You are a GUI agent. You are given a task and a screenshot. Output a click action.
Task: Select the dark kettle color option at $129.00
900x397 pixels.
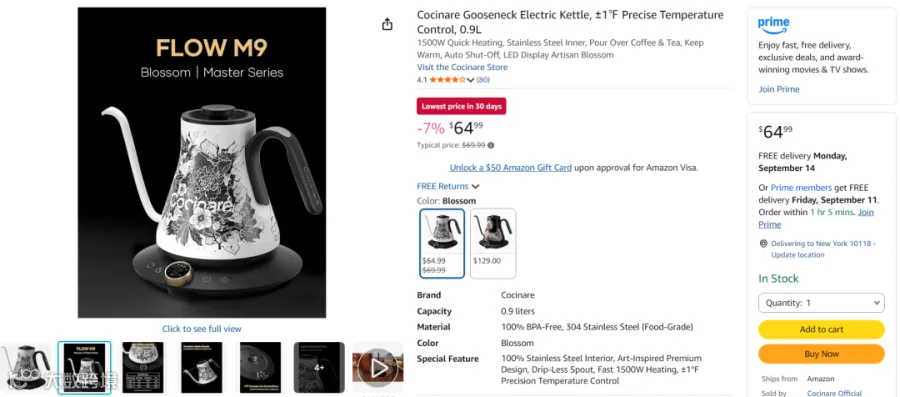493,243
